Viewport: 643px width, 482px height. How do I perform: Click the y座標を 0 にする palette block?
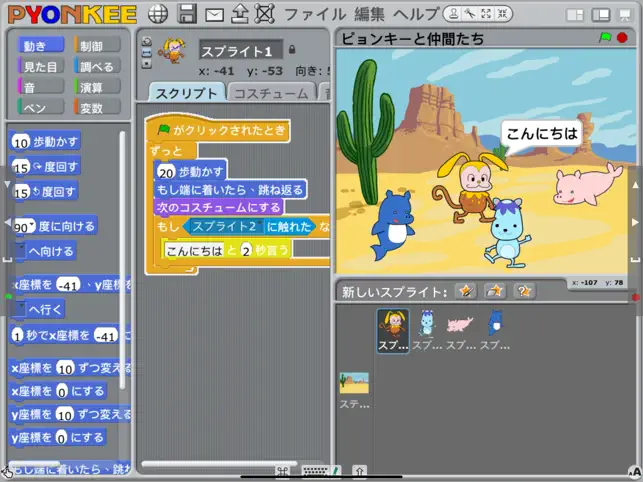(58, 437)
